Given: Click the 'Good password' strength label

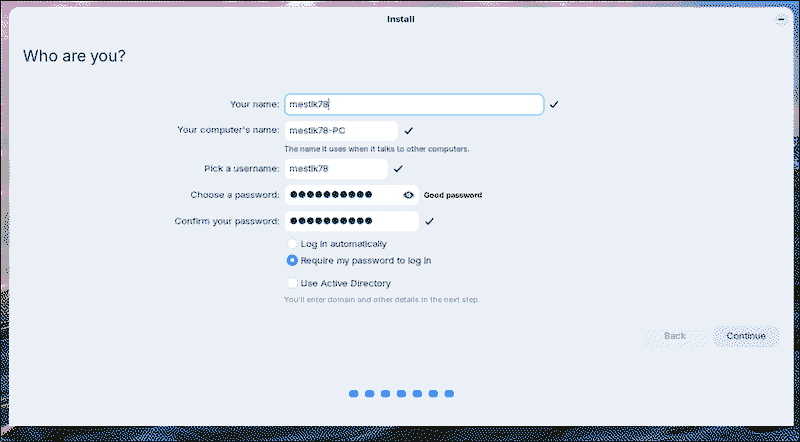Looking at the screenshot, I should 453,195.
